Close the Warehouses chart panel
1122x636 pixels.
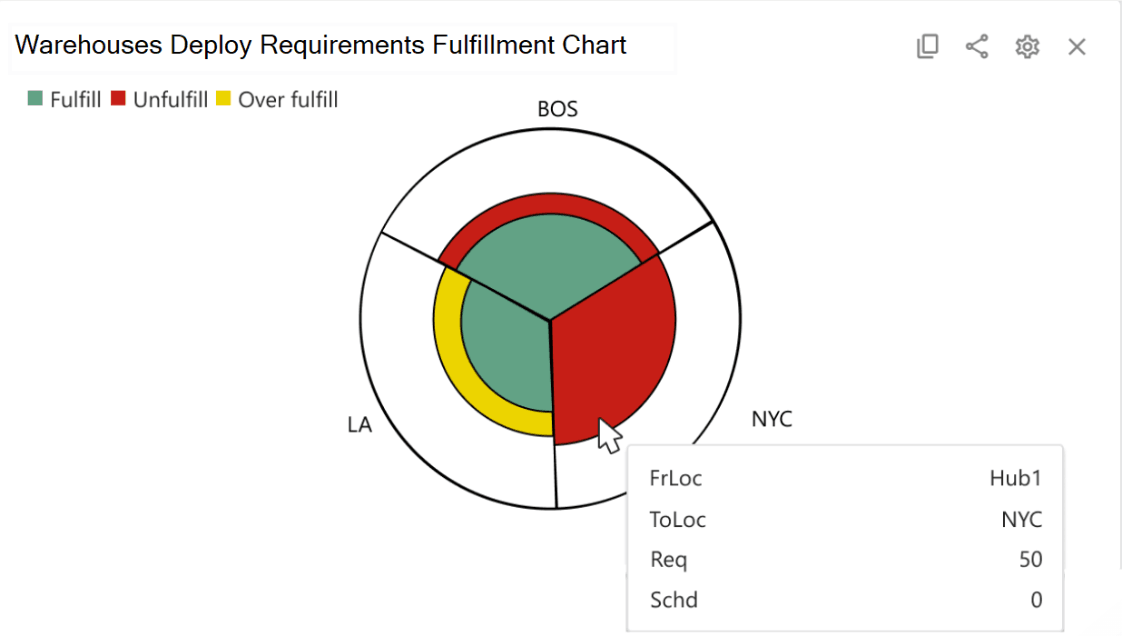(1077, 46)
